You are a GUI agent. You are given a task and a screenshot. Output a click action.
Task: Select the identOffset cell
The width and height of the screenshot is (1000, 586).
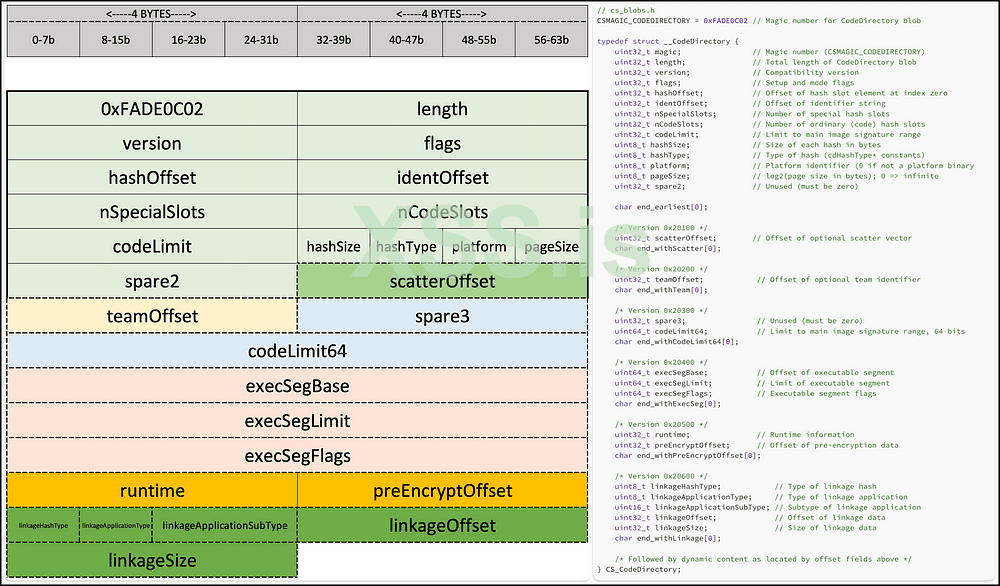[441, 177]
